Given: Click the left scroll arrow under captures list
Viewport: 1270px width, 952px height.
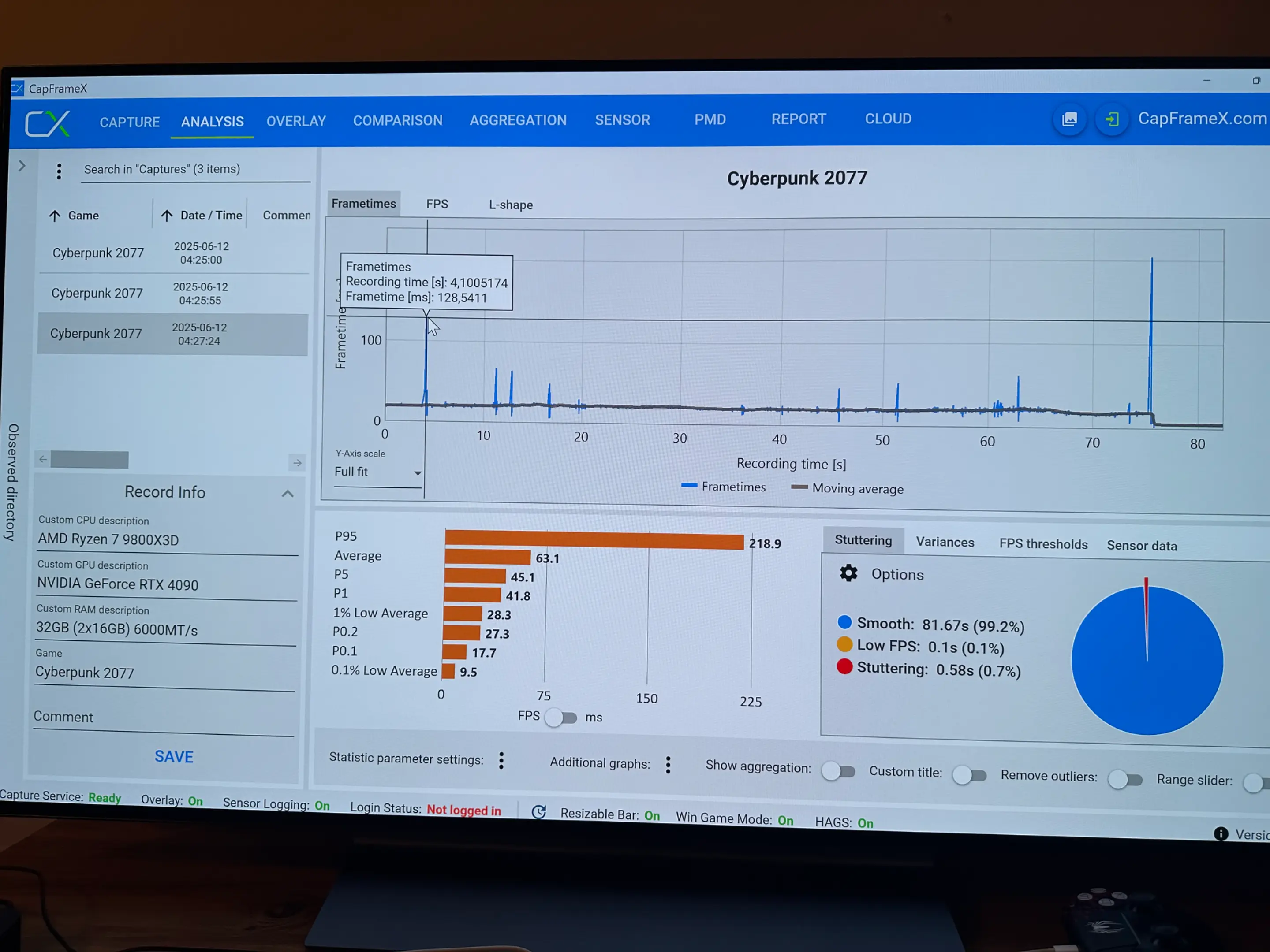Looking at the screenshot, I should click(x=43, y=459).
